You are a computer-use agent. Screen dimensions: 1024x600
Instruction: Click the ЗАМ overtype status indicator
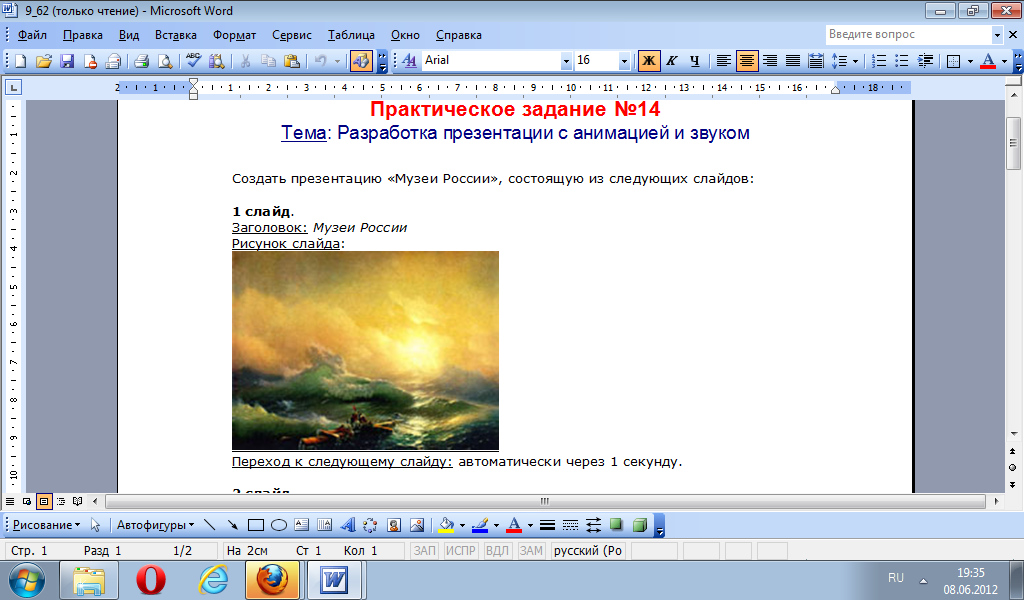click(531, 550)
